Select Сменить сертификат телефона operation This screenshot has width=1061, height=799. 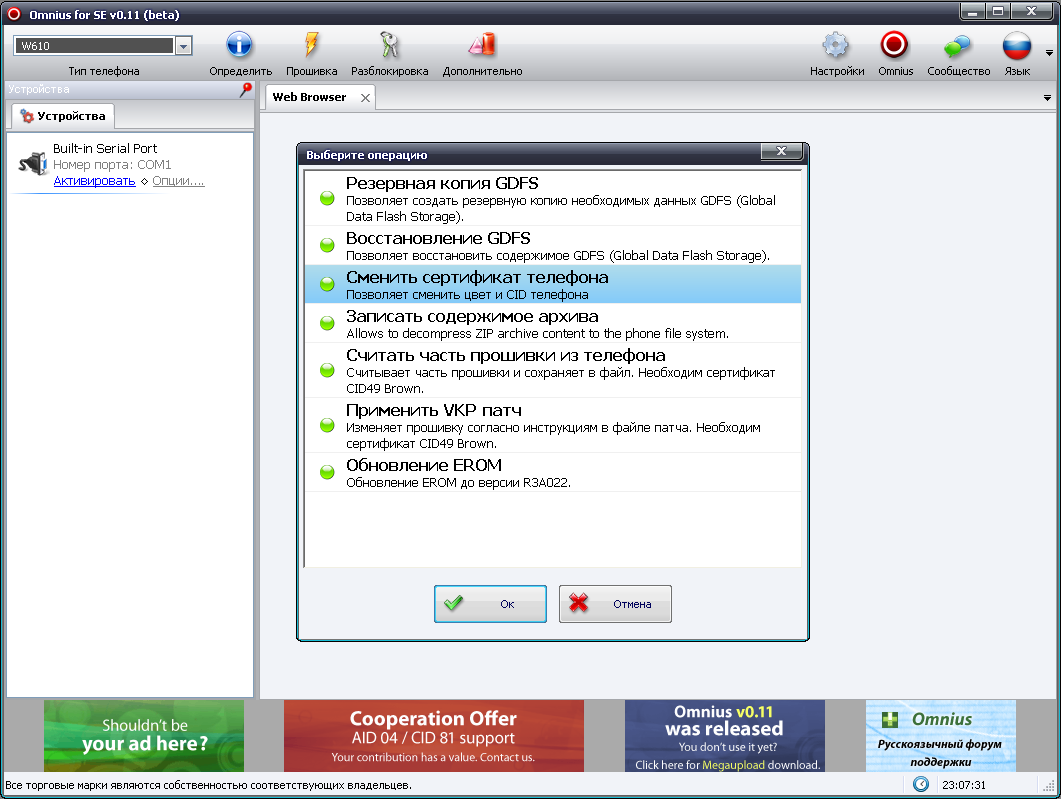tap(552, 284)
